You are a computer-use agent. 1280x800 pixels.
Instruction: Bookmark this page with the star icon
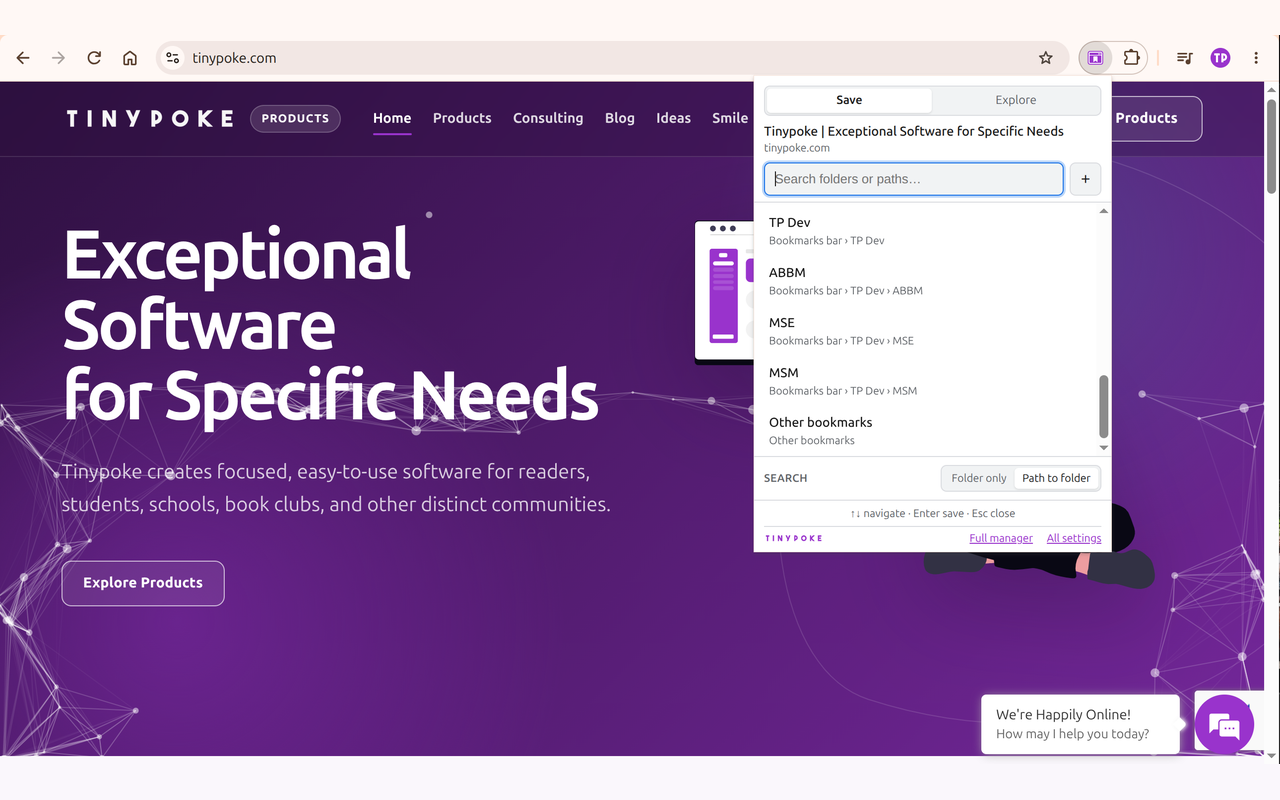click(x=1046, y=58)
